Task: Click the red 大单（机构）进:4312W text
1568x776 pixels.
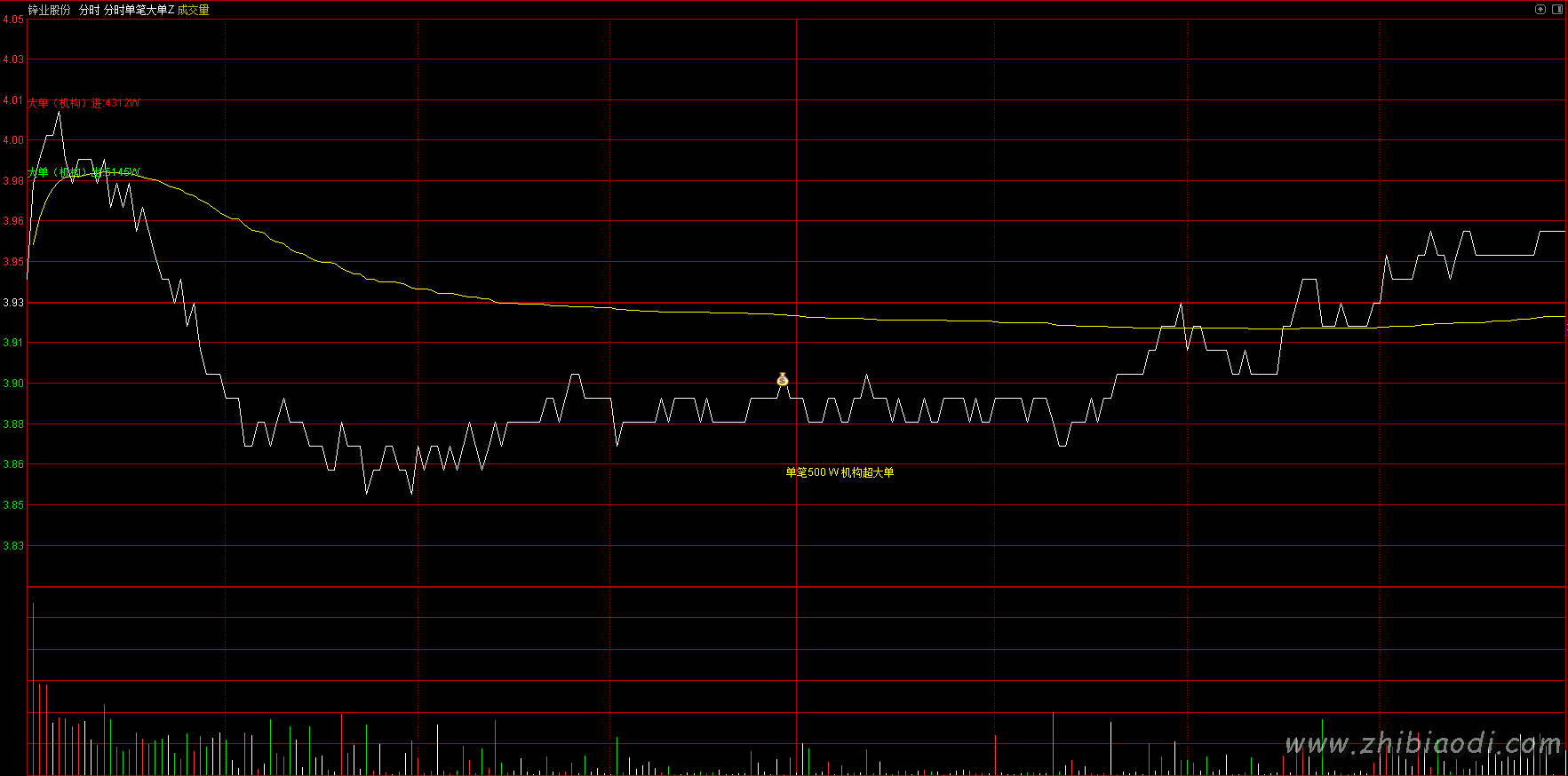Action: (x=84, y=103)
